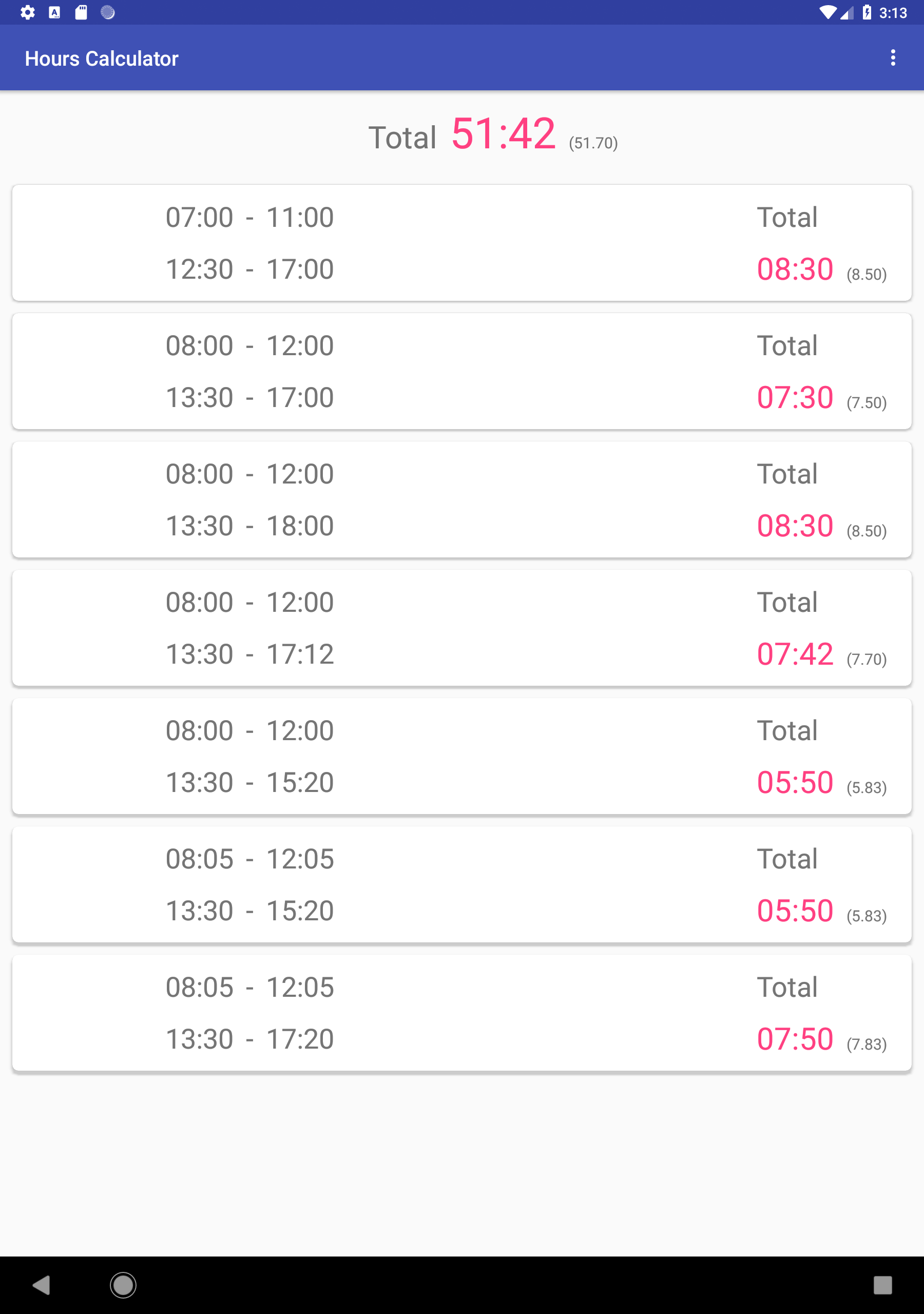
Task: Open the three-dot overflow menu
Action: pyautogui.click(x=893, y=58)
